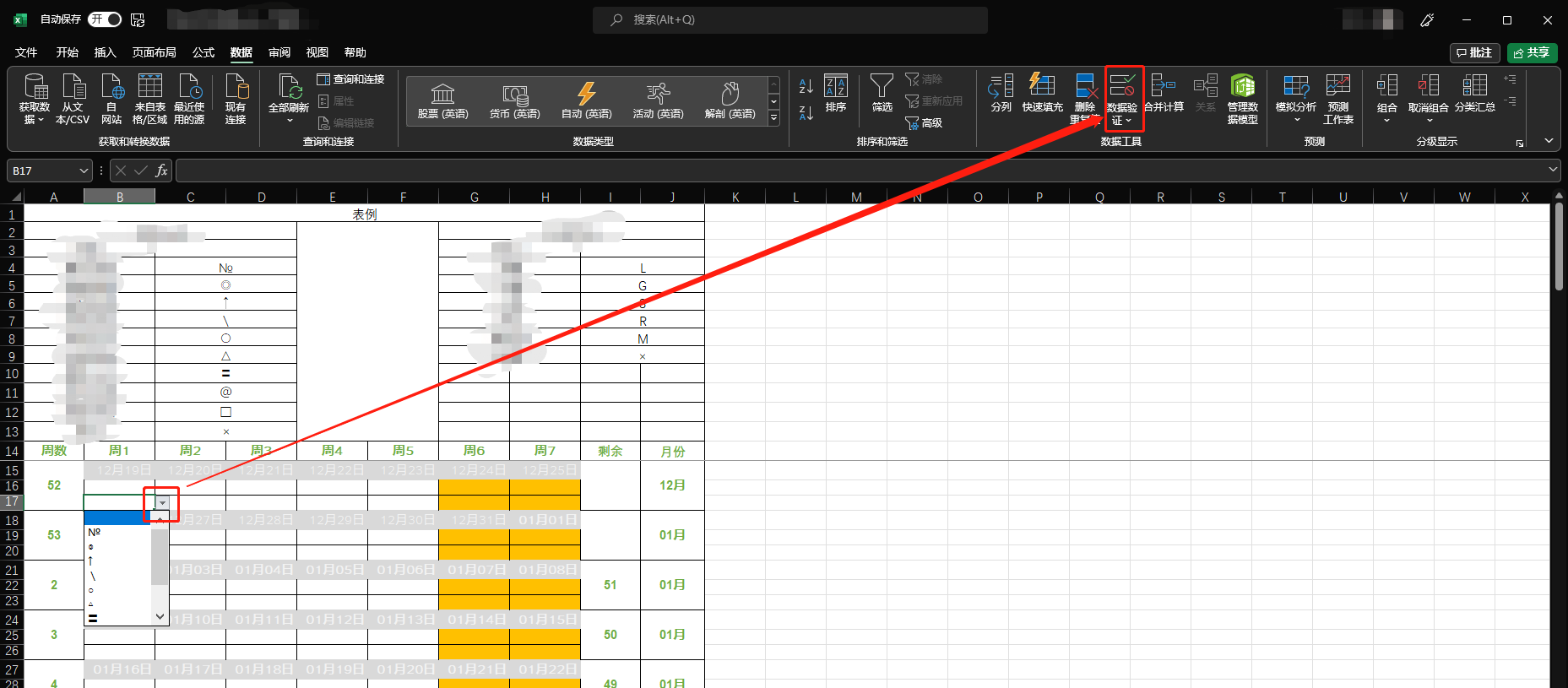Open 数据验证 data validation
This screenshot has height=688, width=1568.
[x=1122, y=99]
